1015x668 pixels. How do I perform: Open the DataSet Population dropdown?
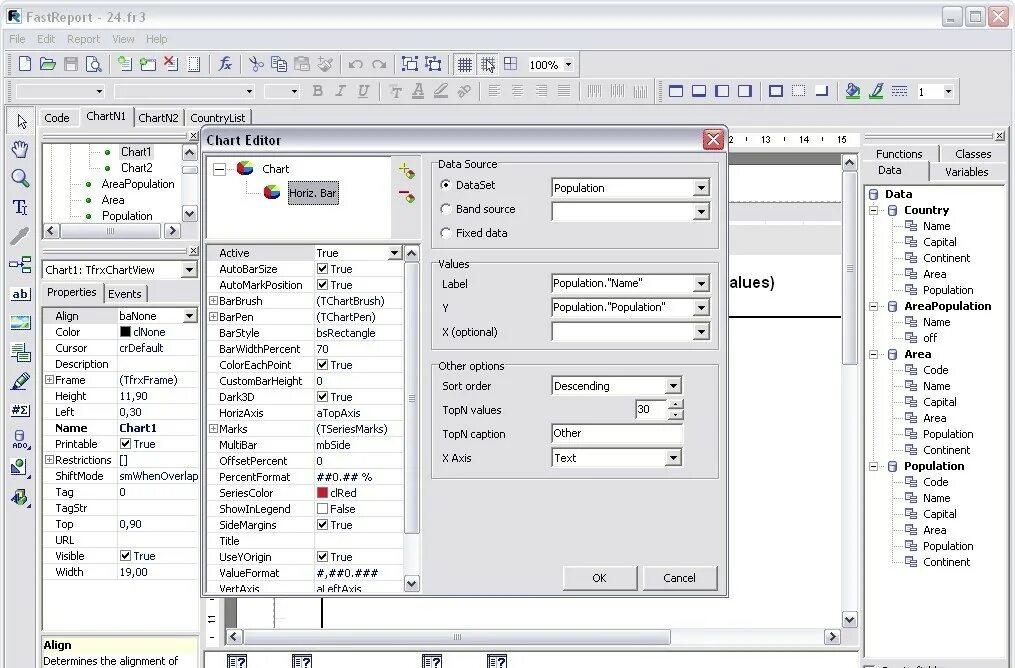[x=701, y=188]
